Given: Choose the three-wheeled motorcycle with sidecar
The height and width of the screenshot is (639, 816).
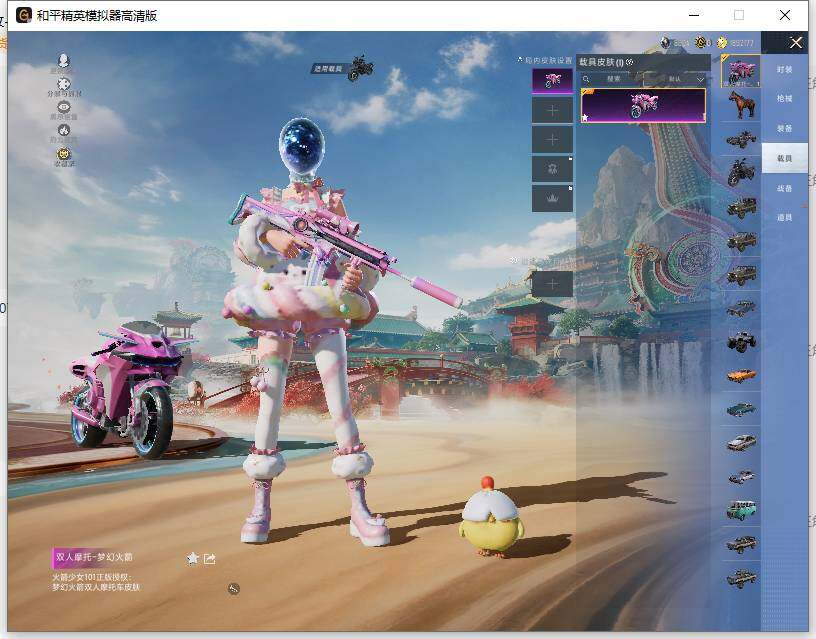Looking at the screenshot, I should coord(741,139).
